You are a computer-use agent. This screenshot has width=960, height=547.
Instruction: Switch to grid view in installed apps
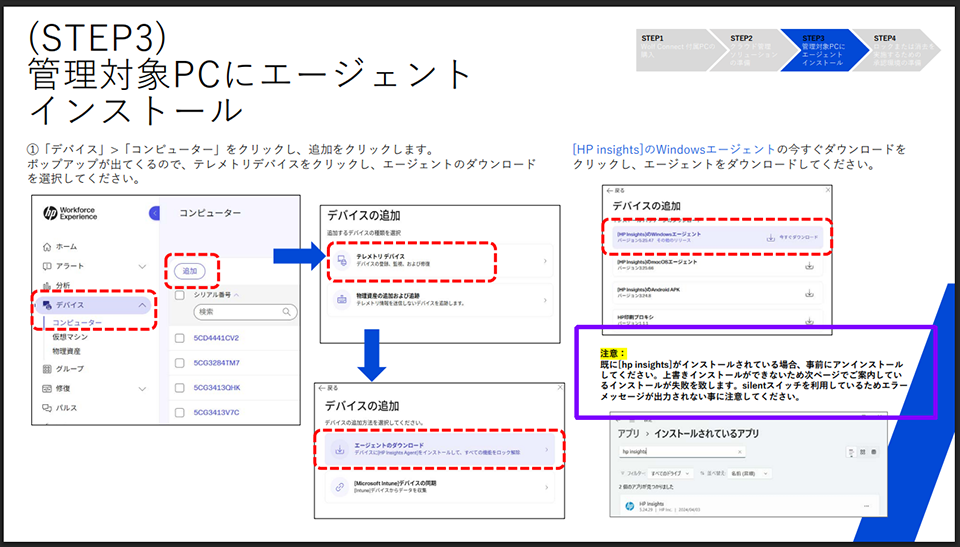click(863, 452)
